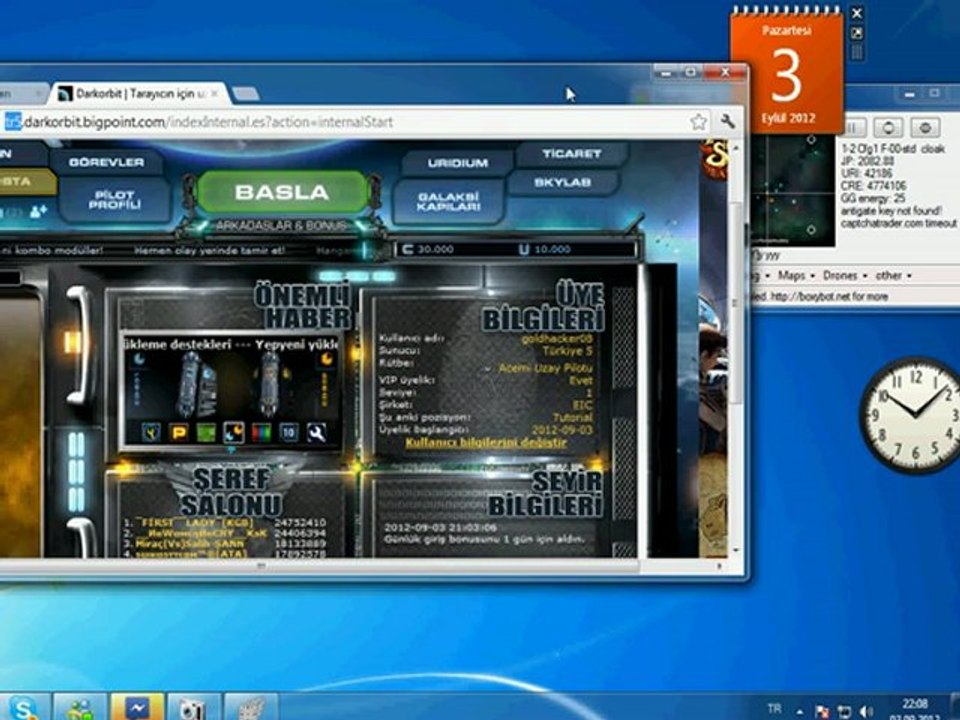960x720 pixels.
Task: Click the browser horizontal scrollbar right arrow
Action: tap(719, 567)
